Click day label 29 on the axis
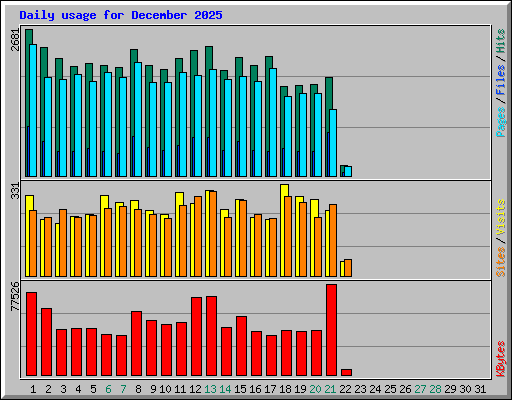 pyautogui.click(x=450, y=389)
